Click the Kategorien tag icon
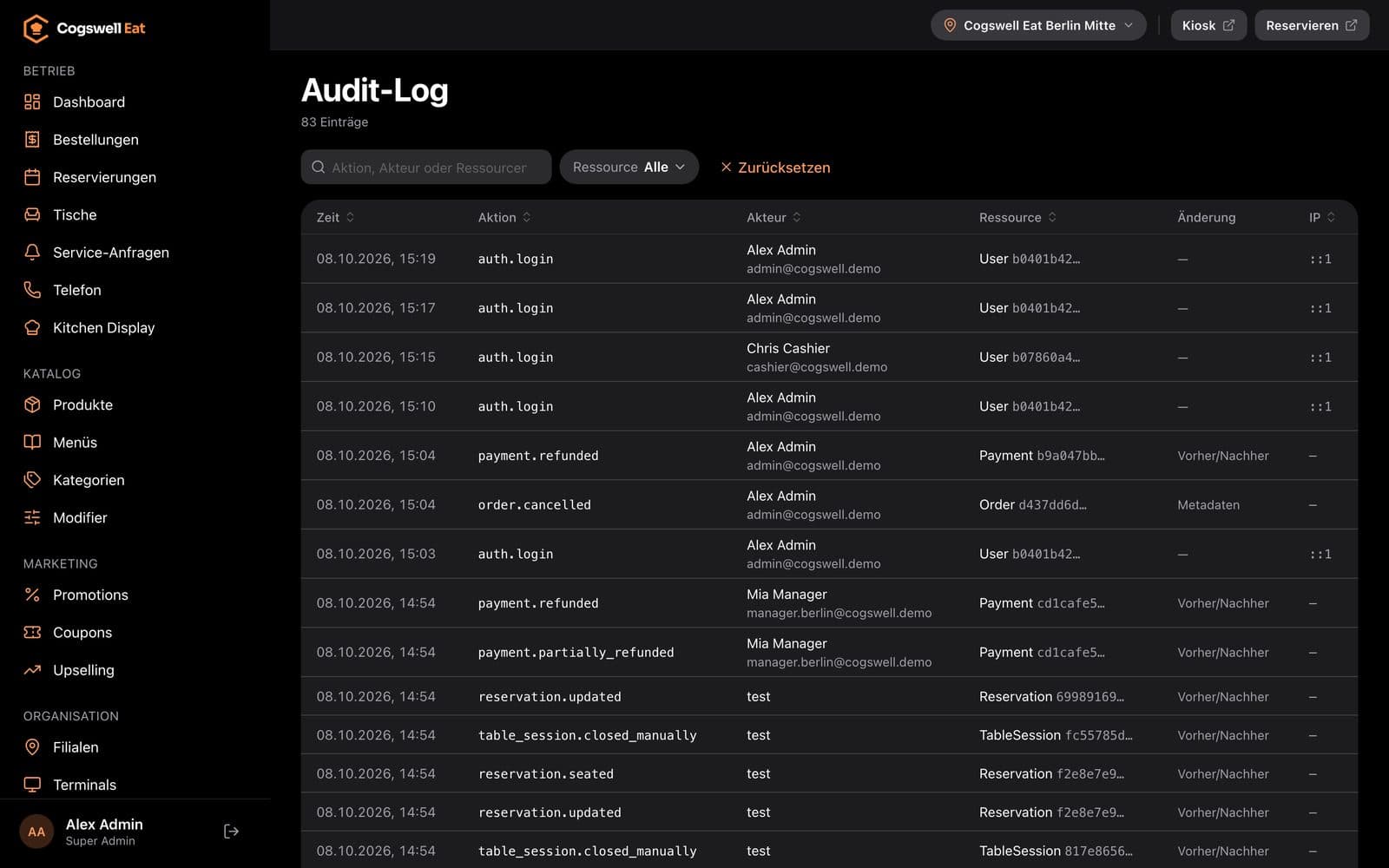 32,480
